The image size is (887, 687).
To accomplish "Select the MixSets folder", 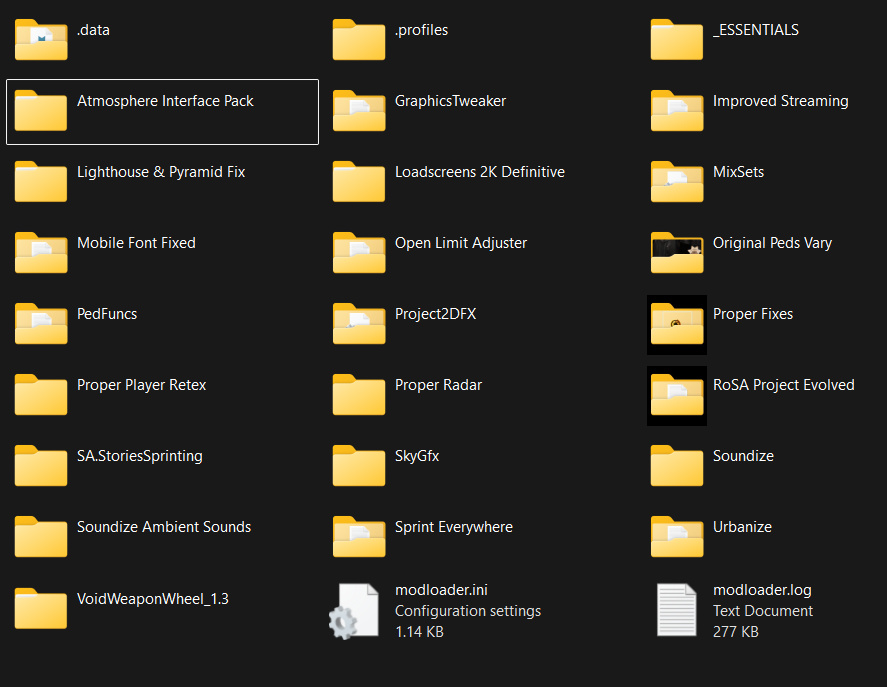I will (x=738, y=172).
